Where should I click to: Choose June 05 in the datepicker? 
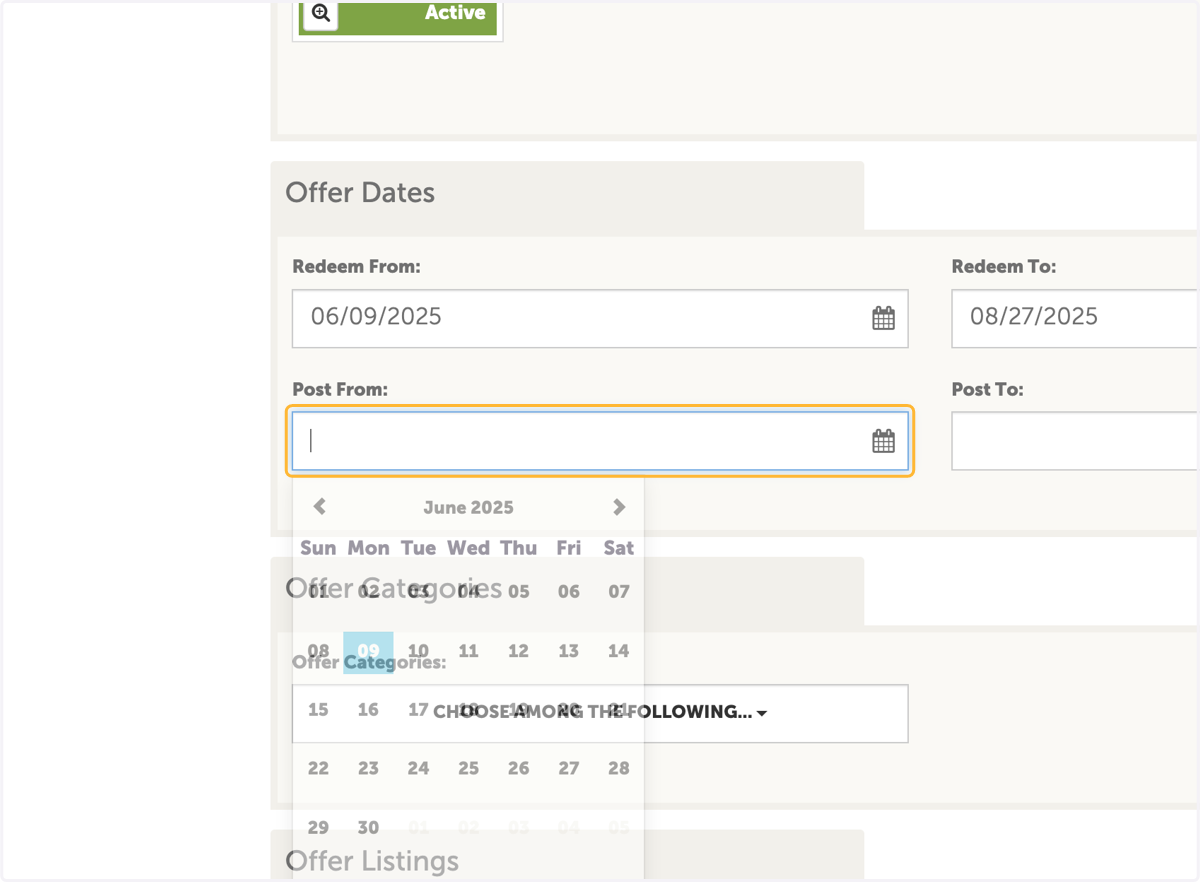518,592
